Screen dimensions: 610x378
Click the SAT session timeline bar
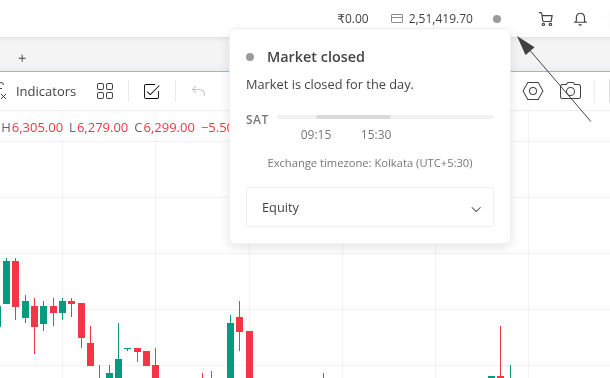pyautogui.click(x=385, y=117)
